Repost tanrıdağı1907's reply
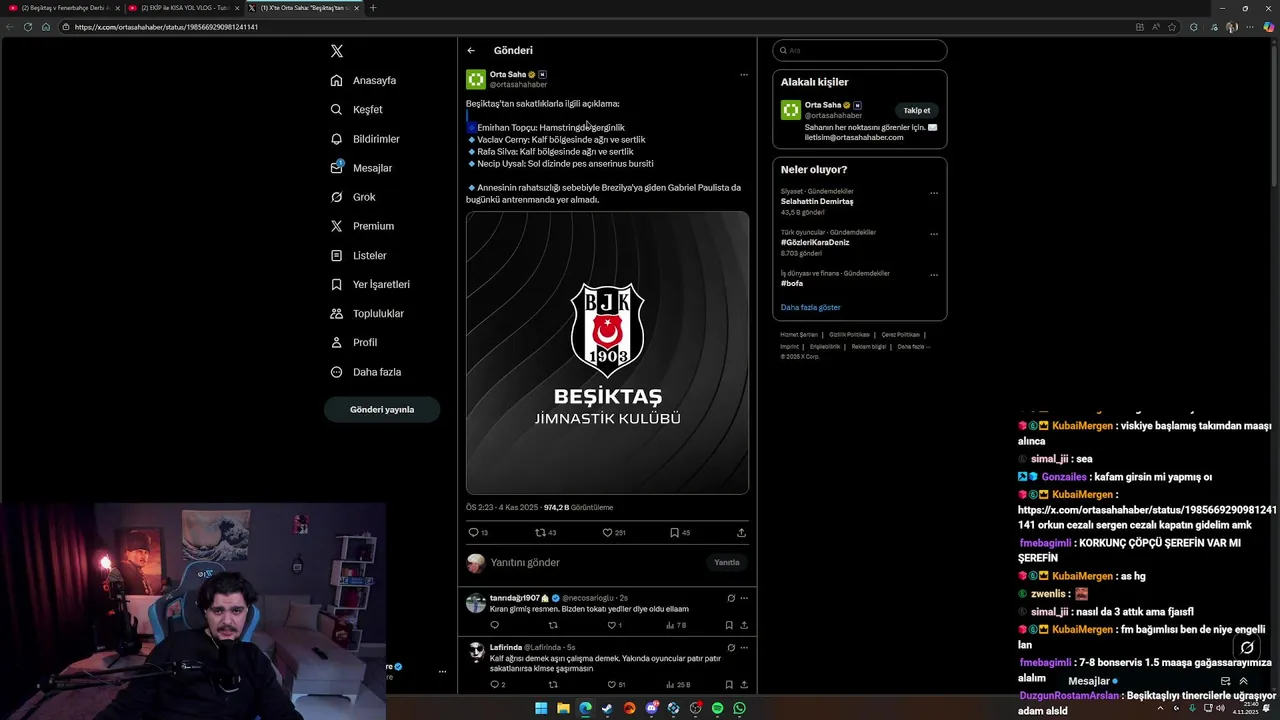The width and height of the screenshot is (1280, 720). click(x=553, y=625)
